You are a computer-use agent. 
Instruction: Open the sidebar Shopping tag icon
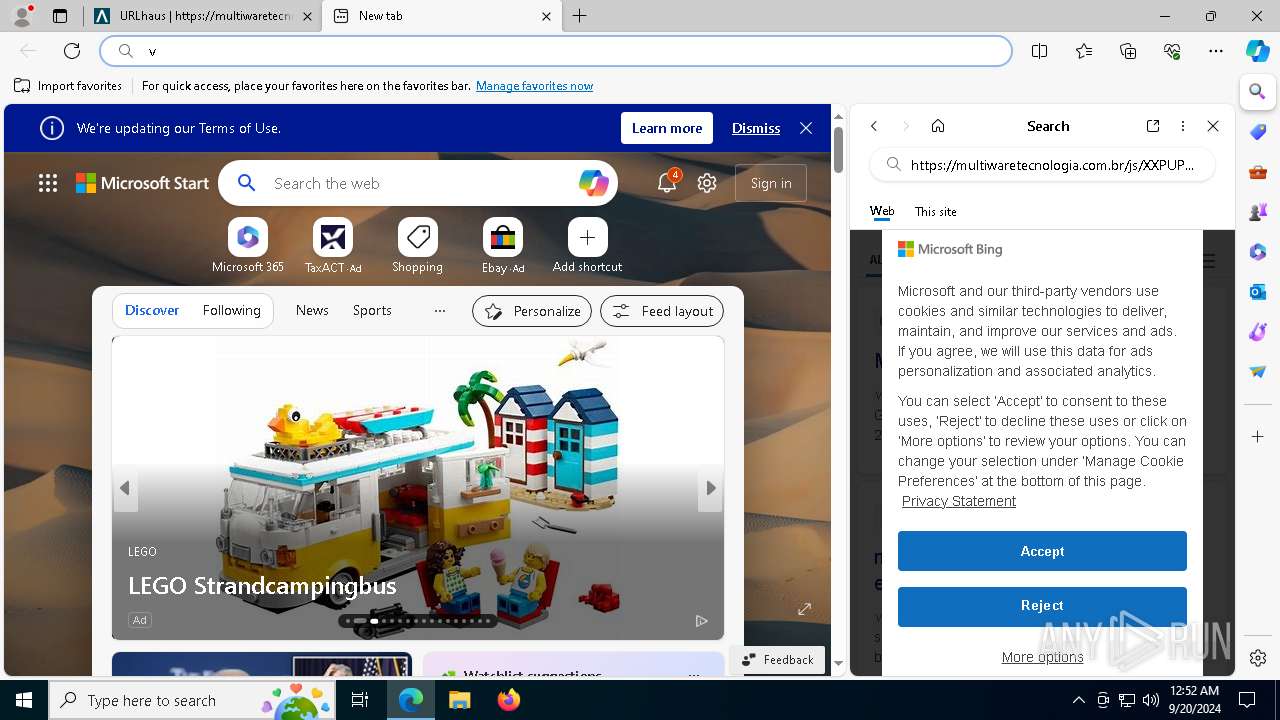1258,132
